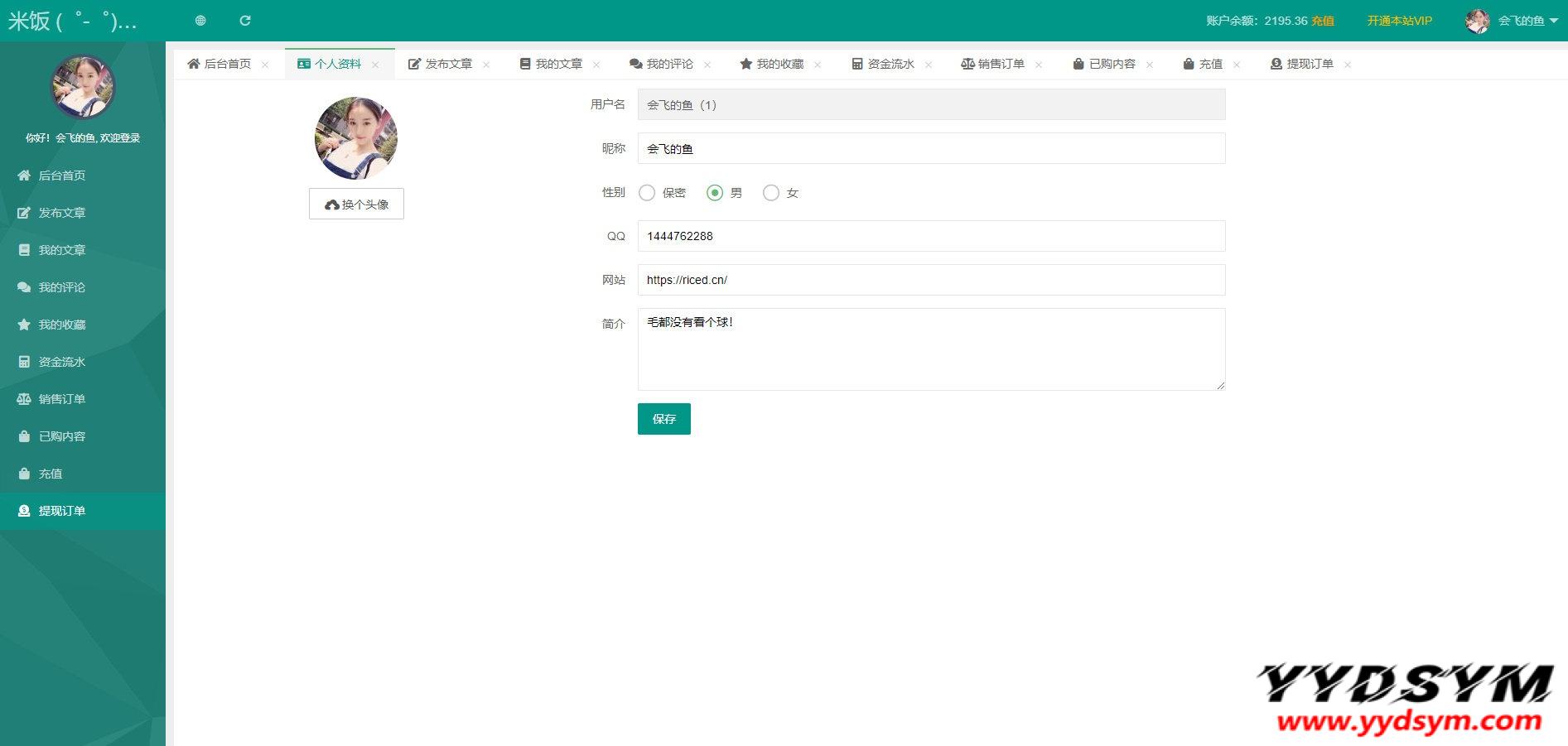Click into the QQ input field
The height and width of the screenshot is (746, 1568).
tap(931, 236)
